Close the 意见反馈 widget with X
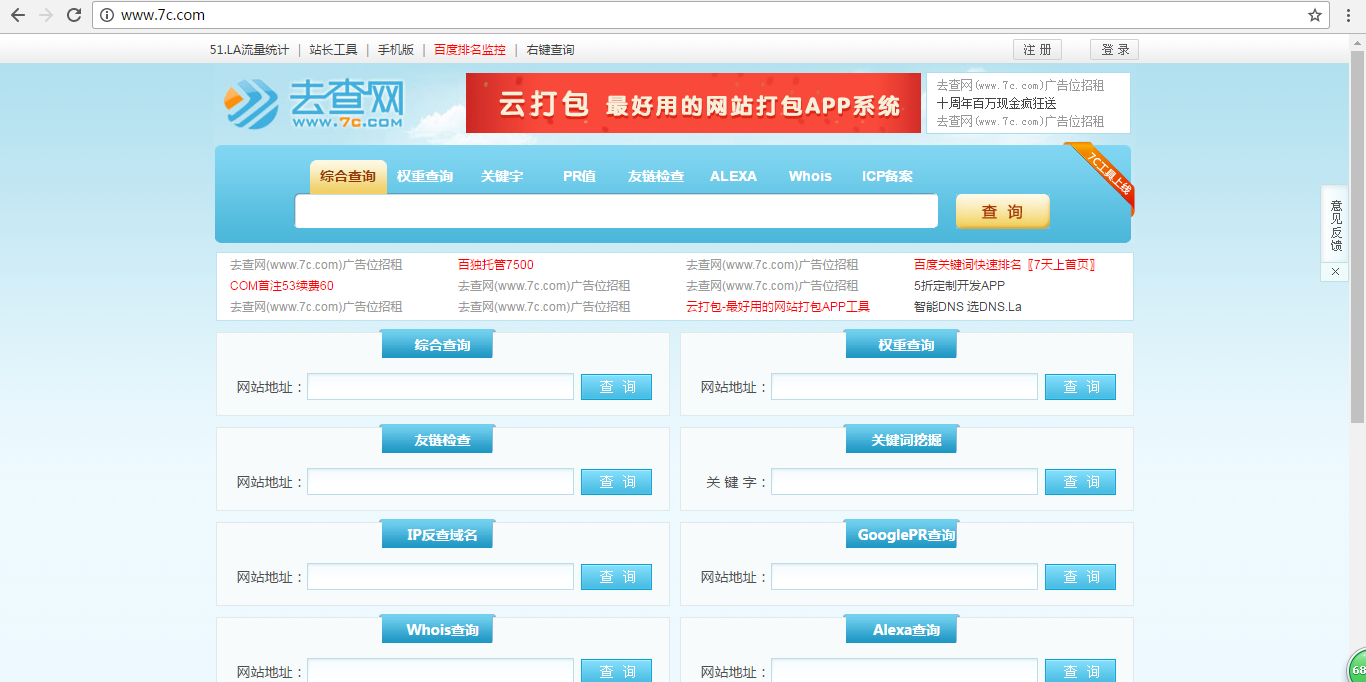 tap(1334, 272)
